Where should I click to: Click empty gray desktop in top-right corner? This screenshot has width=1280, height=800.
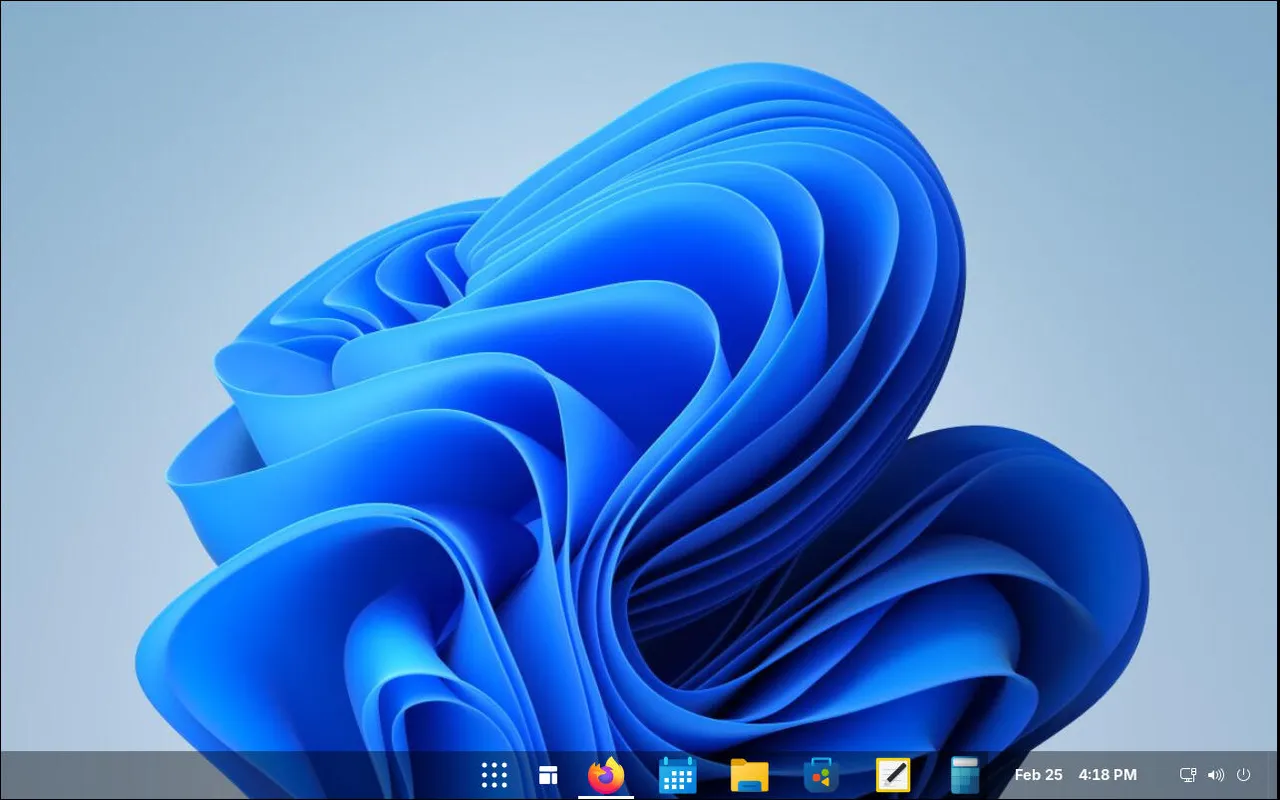click(1220, 60)
